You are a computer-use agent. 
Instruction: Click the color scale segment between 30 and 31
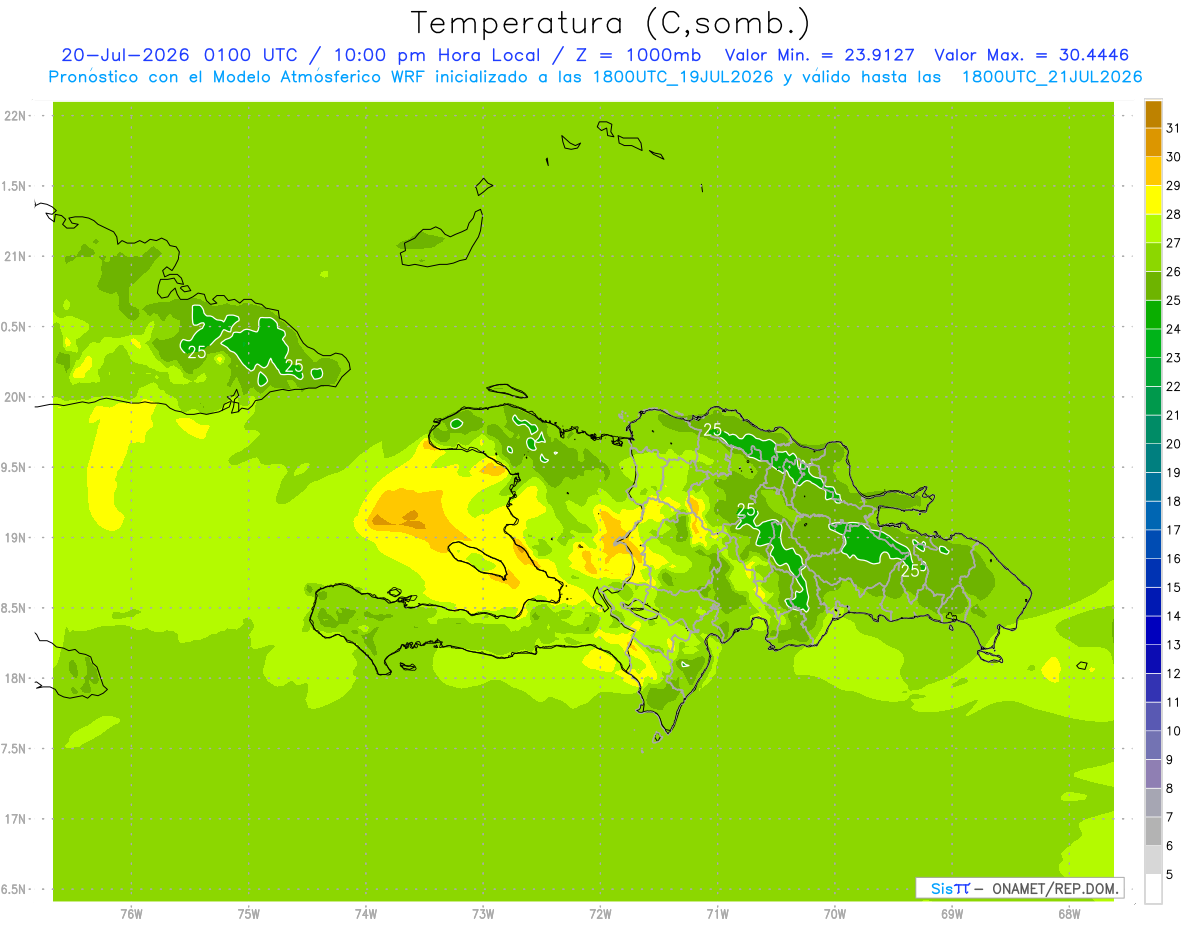(x=1153, y=143)
